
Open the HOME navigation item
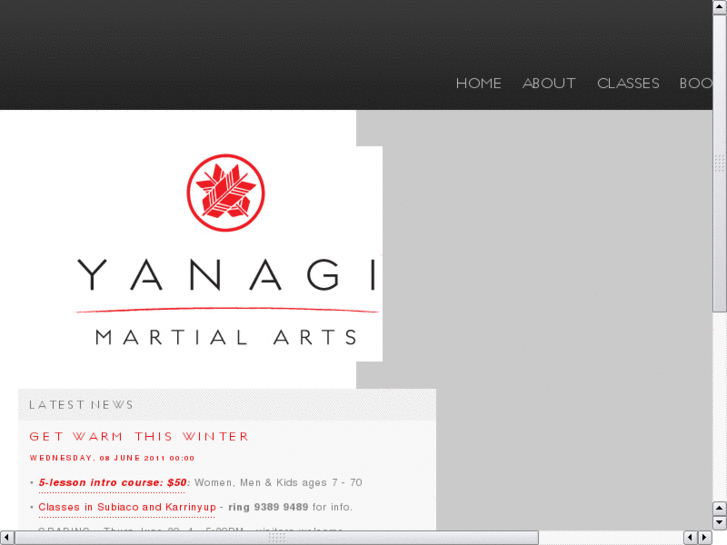[x=478, y=83]
